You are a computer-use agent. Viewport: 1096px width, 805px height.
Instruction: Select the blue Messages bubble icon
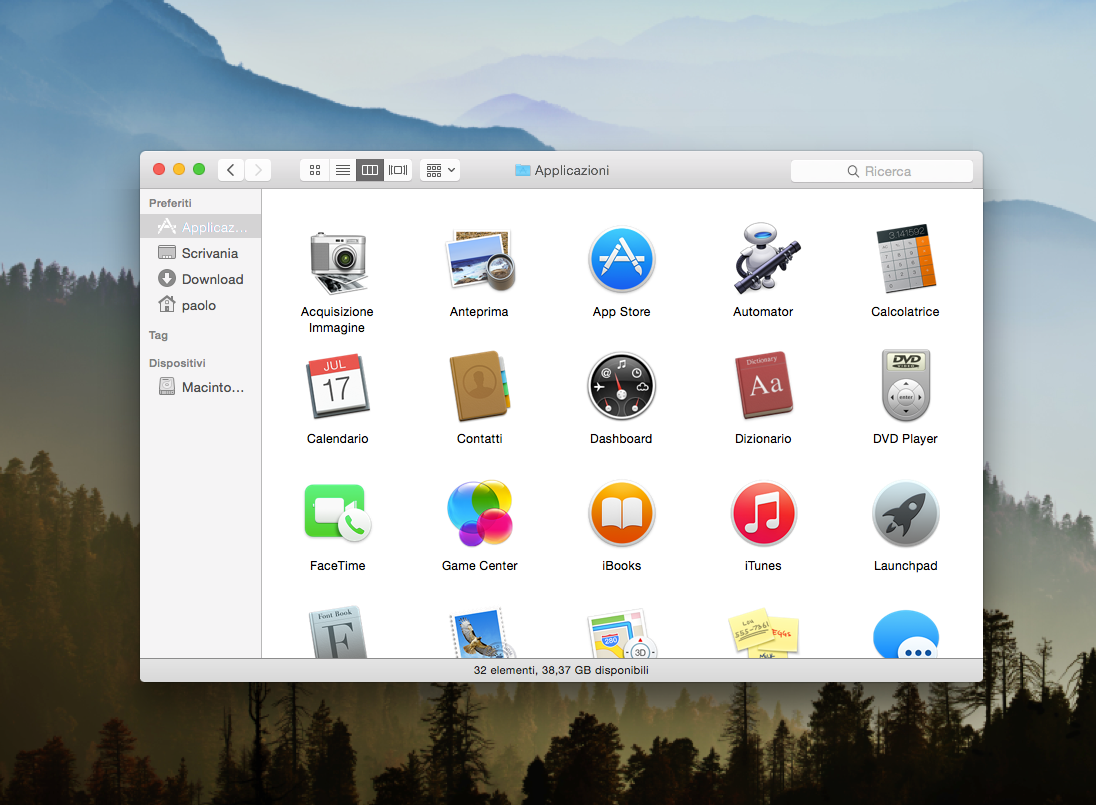pos(906,634)
